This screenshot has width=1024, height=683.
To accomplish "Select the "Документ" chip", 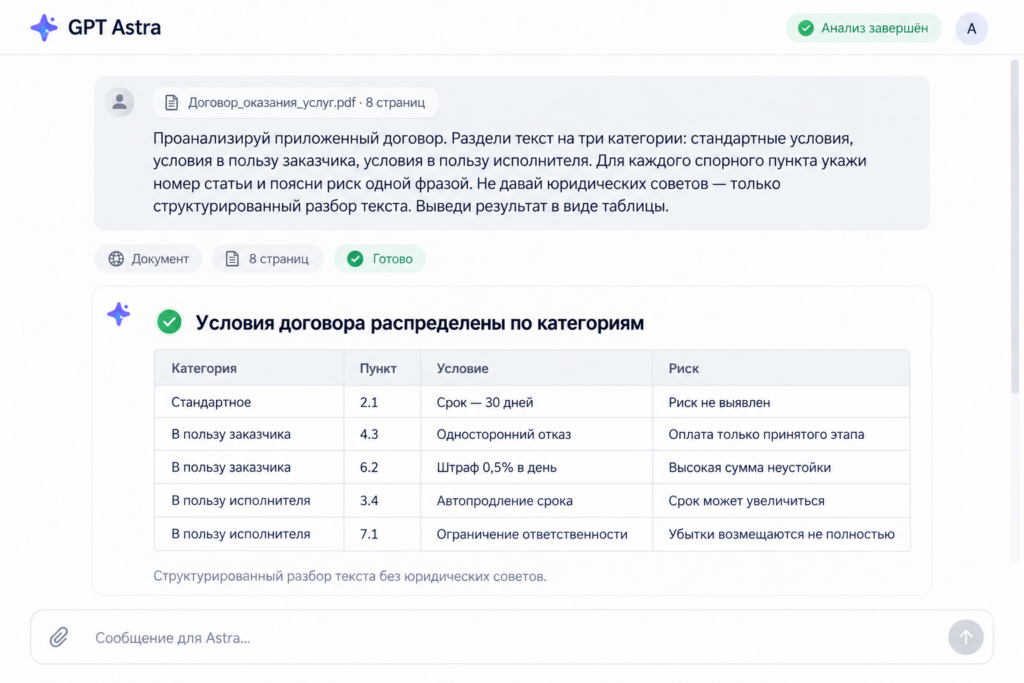I will point(148,259).
